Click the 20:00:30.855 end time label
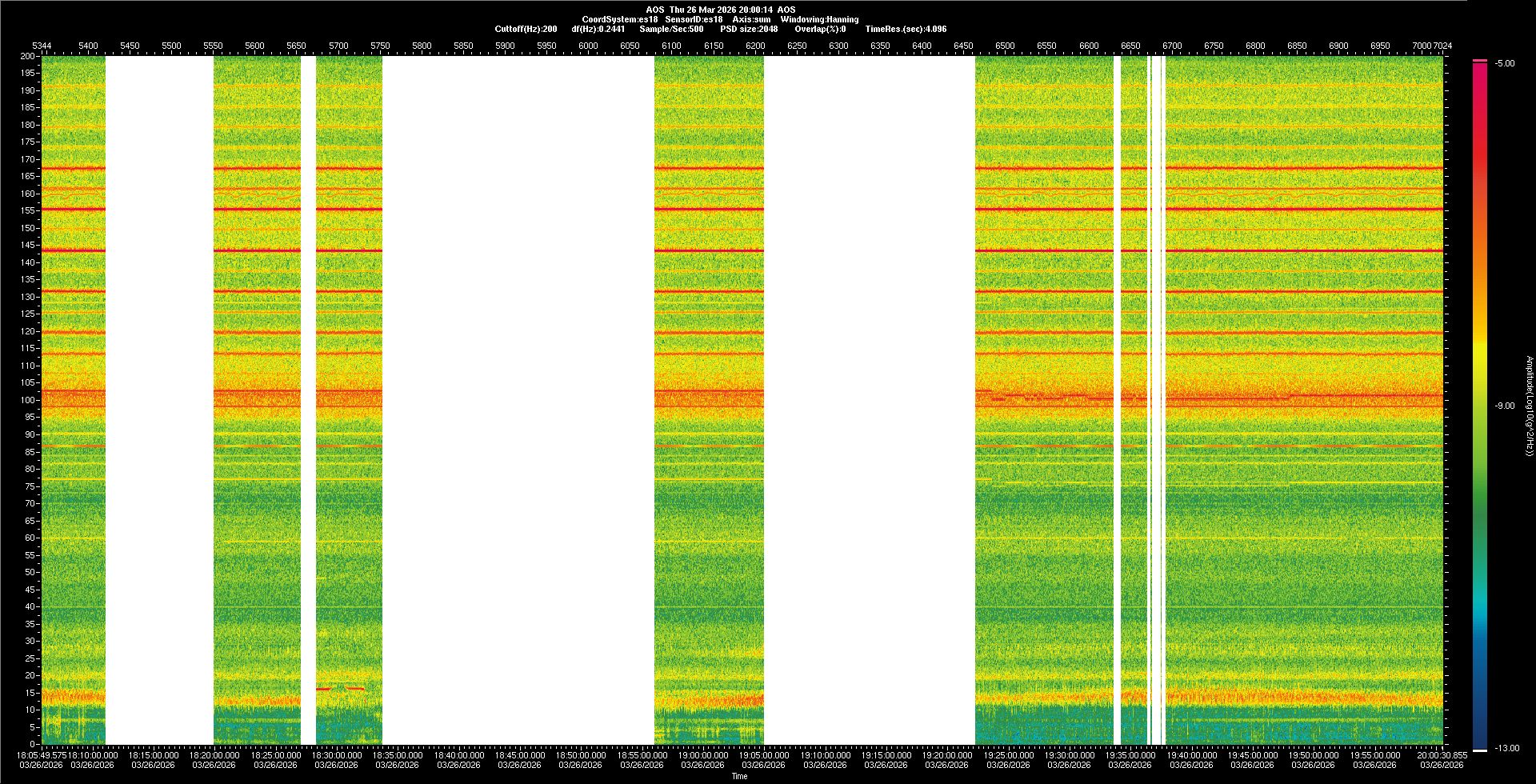Image resolution: width=1536 pixels, height=784 pixels. click(x=1442, y=754)
